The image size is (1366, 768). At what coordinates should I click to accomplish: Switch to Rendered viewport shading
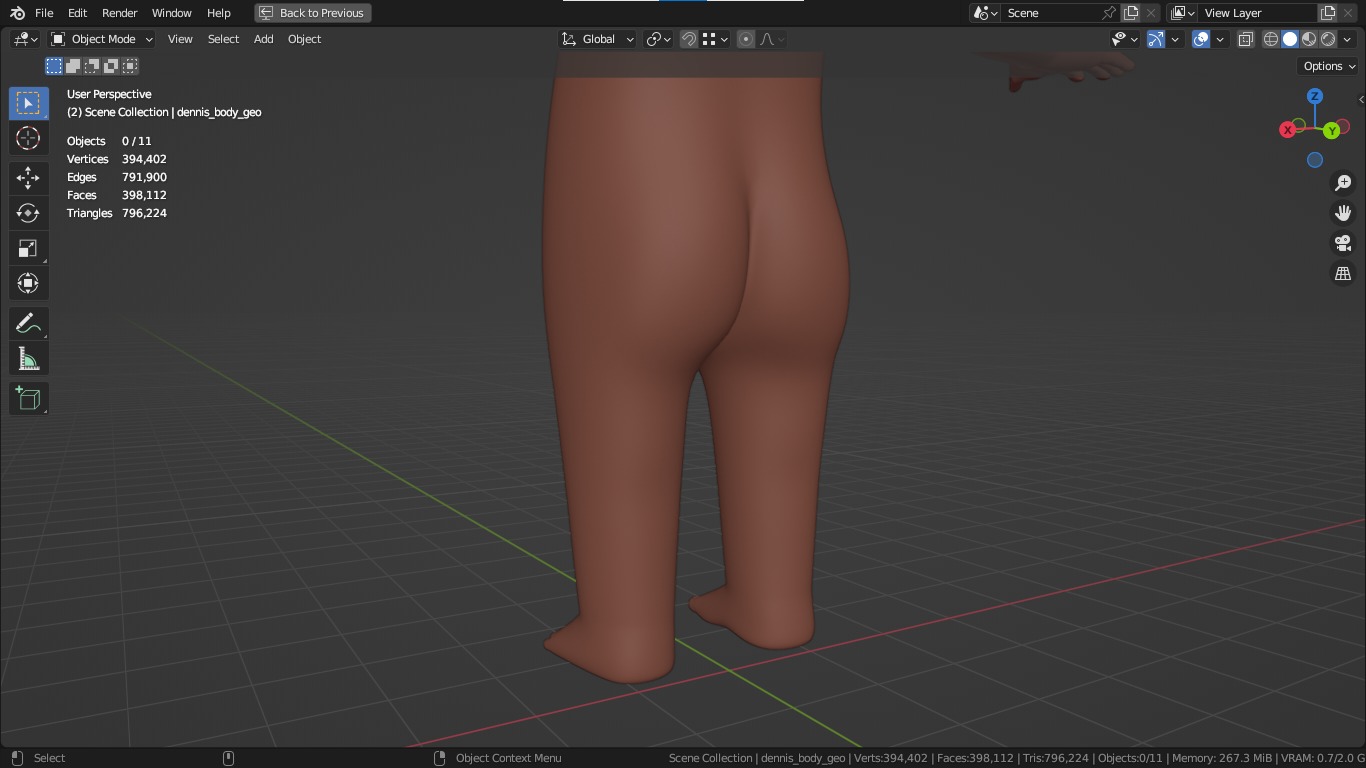pos(1328,39)
